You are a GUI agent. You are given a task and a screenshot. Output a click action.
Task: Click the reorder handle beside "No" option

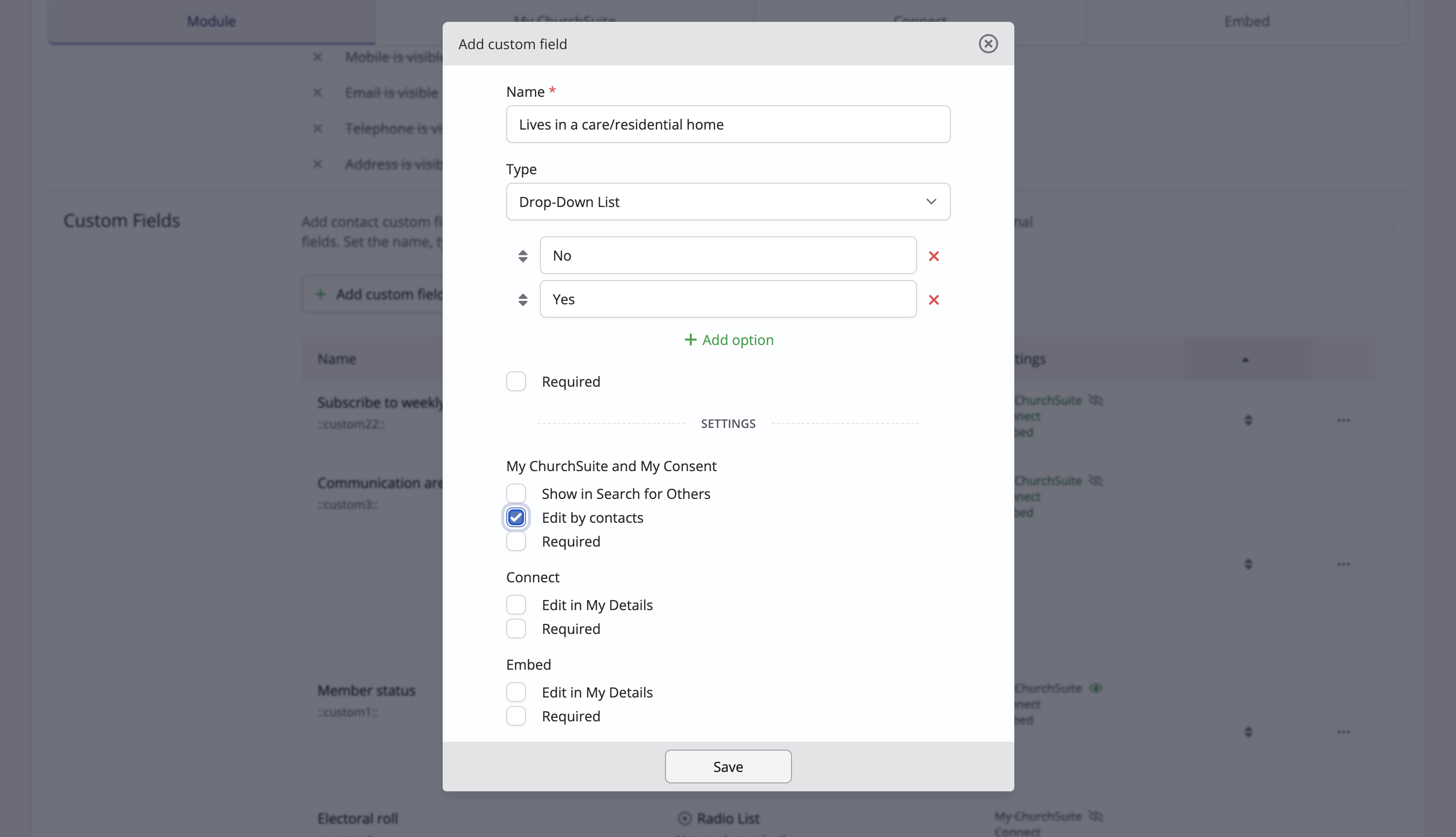[x=522, y=256]
